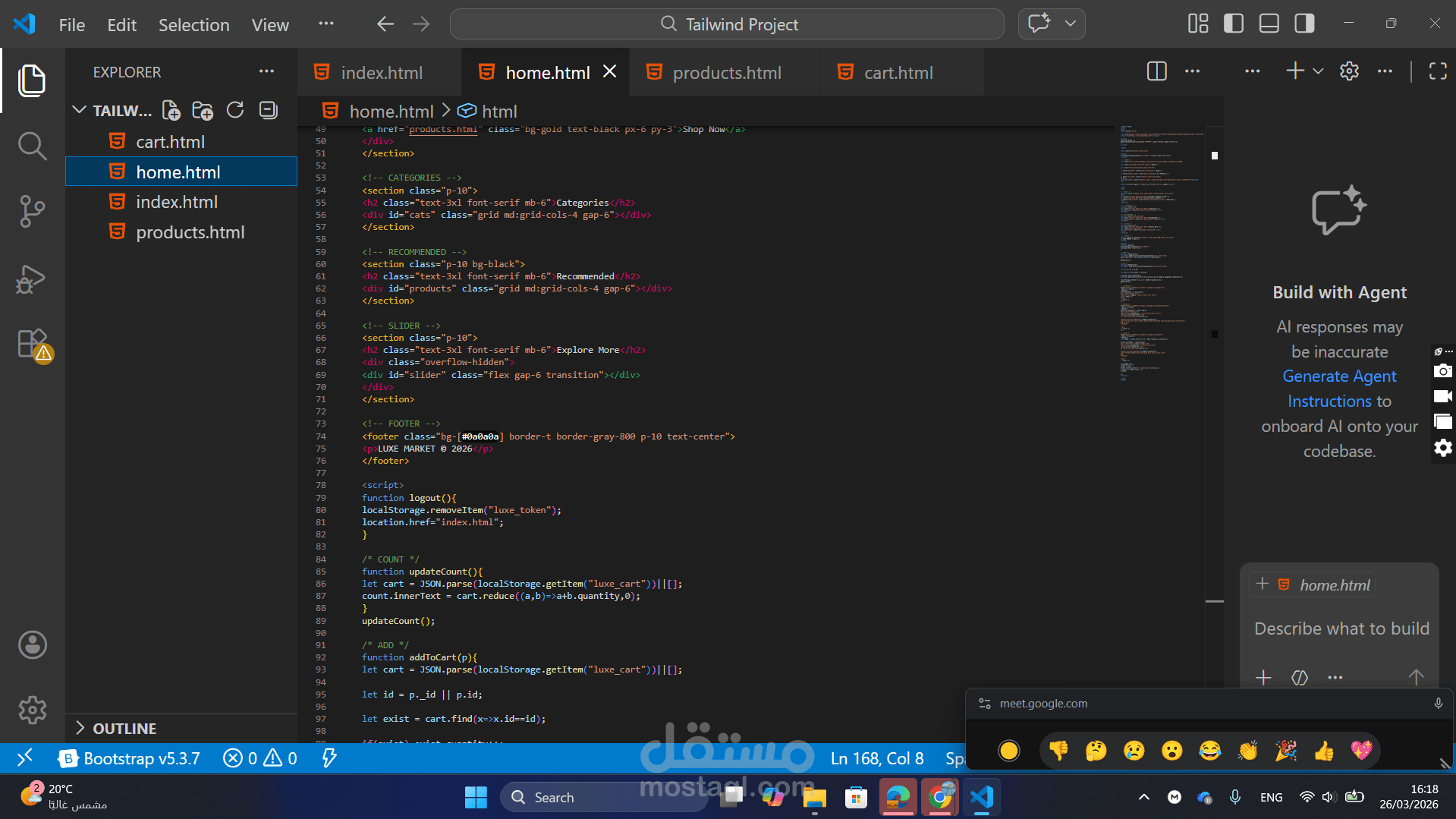Switch to the cart.html tab

(x=901, y=73)
